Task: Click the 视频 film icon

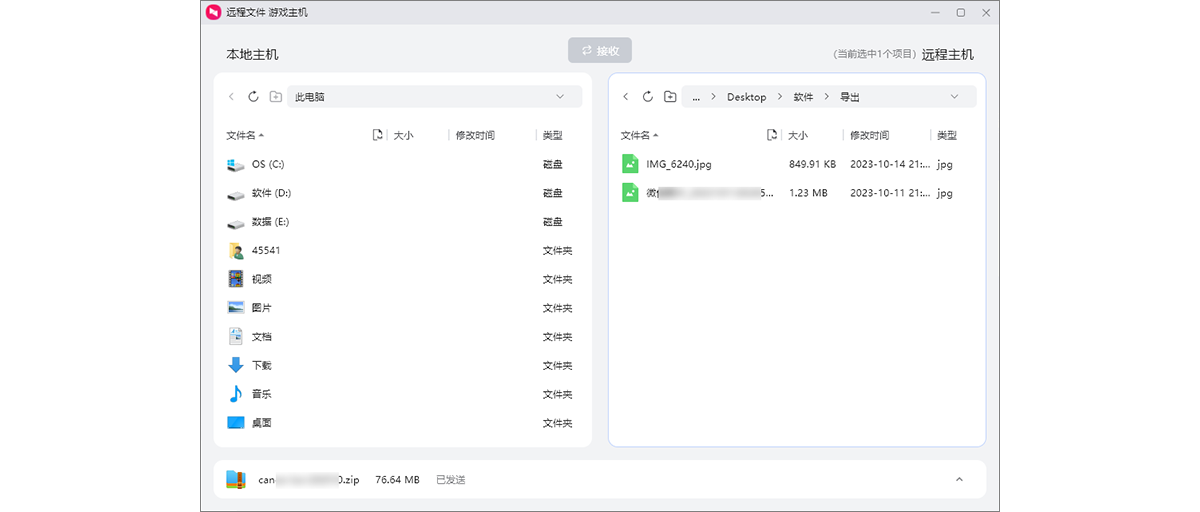Action: (236, 279)
